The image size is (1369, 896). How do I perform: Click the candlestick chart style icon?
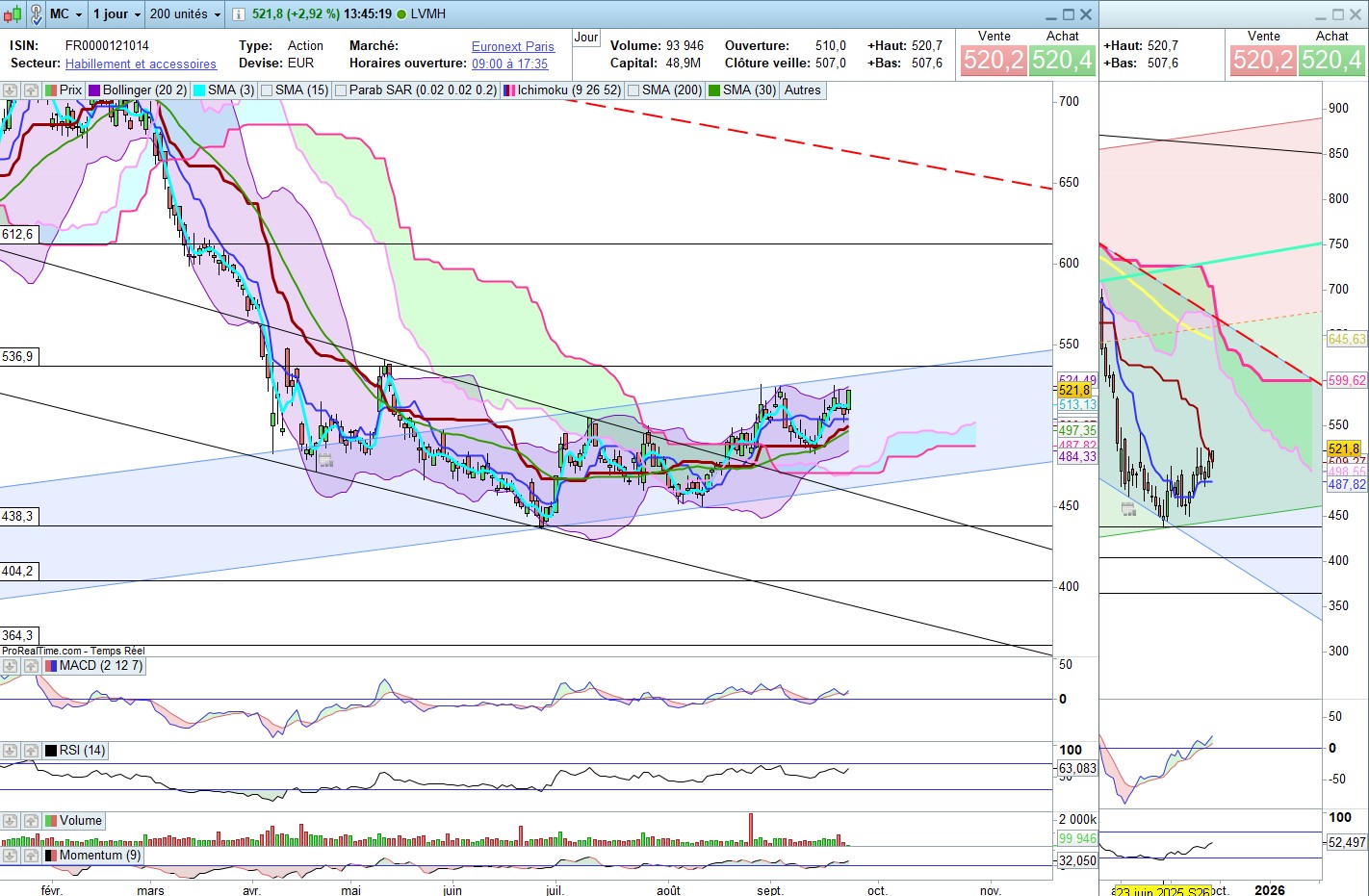click(x=12, y=14)
